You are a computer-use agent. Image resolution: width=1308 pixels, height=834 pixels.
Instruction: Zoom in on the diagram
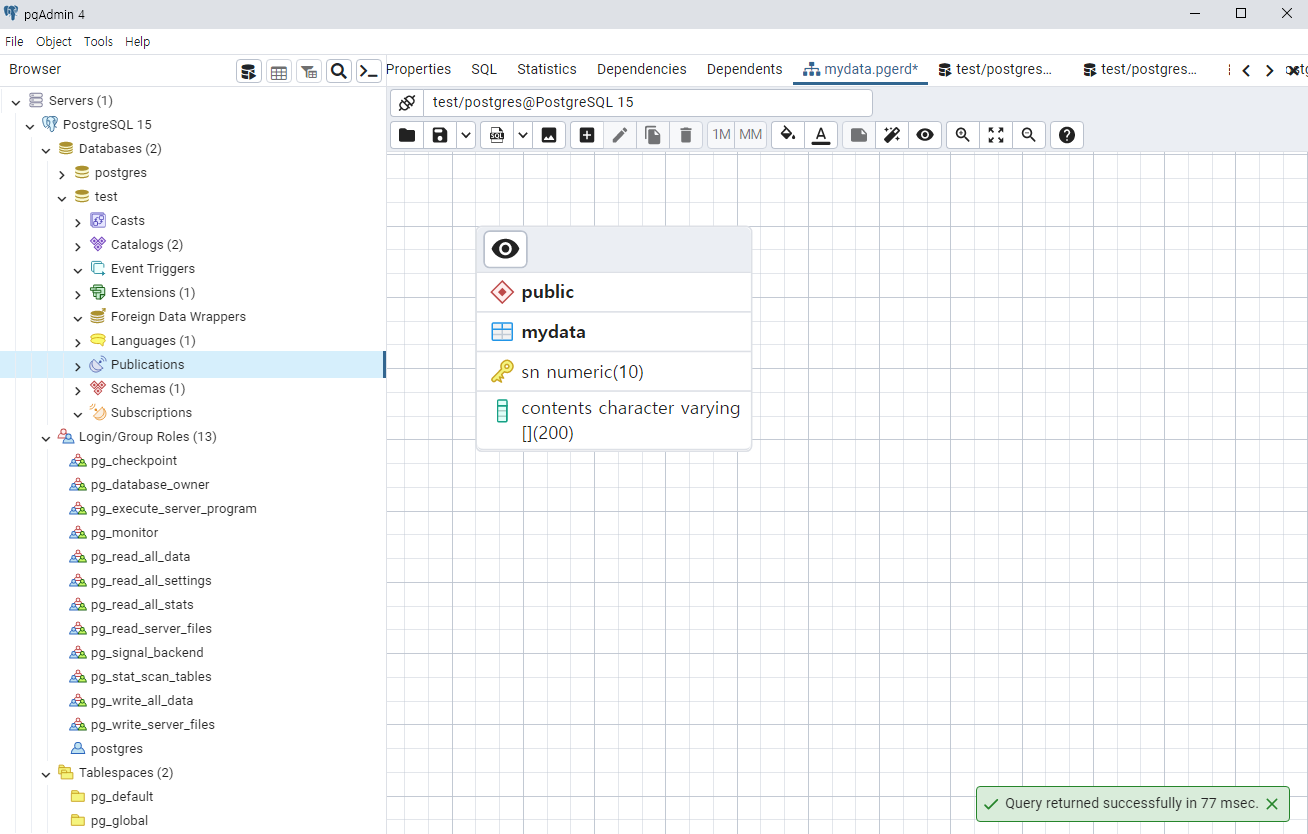(x=963, y=135)
